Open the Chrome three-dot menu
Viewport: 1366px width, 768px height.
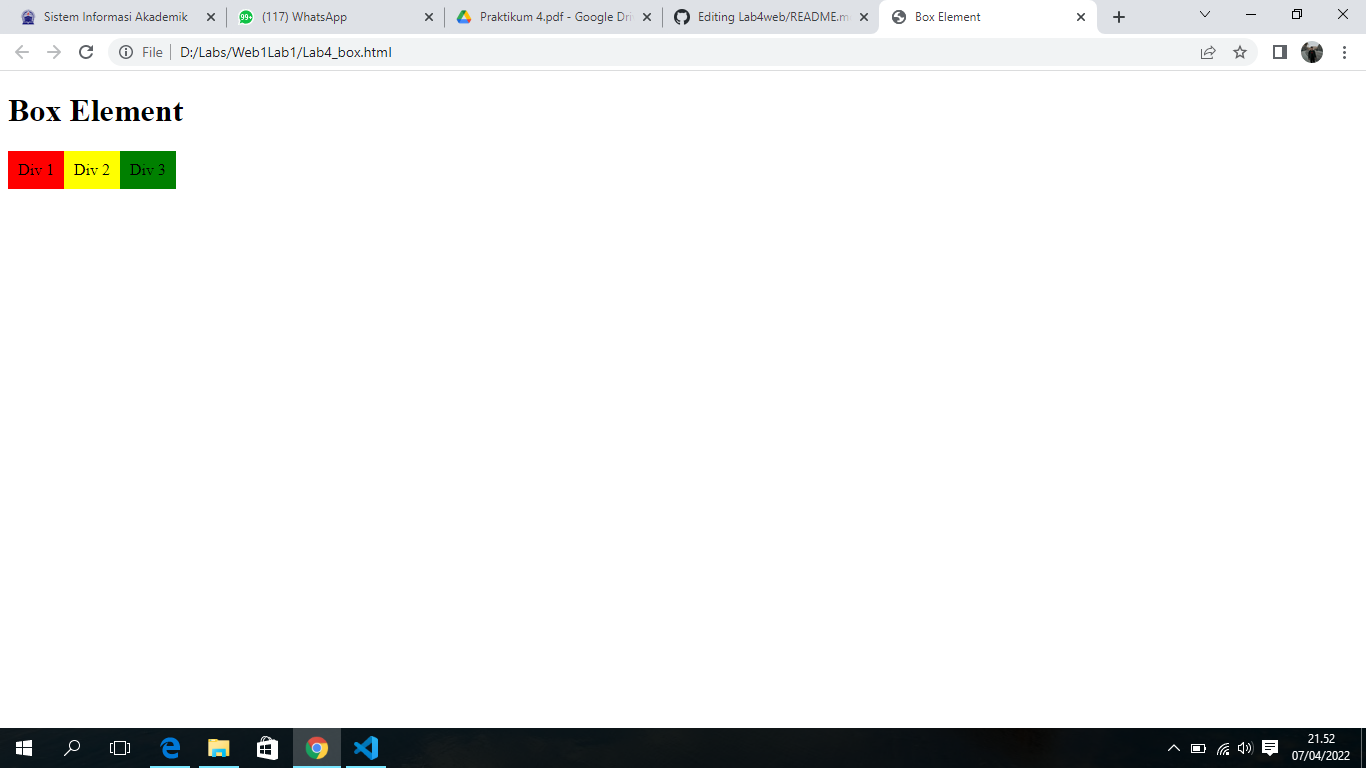pos(1345,52)
